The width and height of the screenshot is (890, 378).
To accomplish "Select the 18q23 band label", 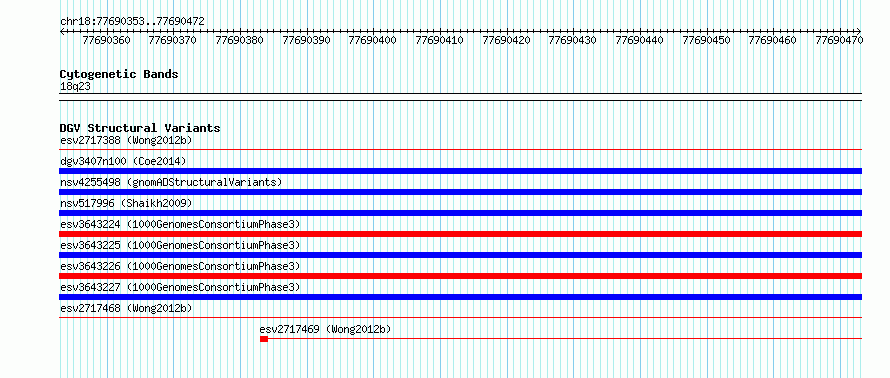I will click(75, 86).
